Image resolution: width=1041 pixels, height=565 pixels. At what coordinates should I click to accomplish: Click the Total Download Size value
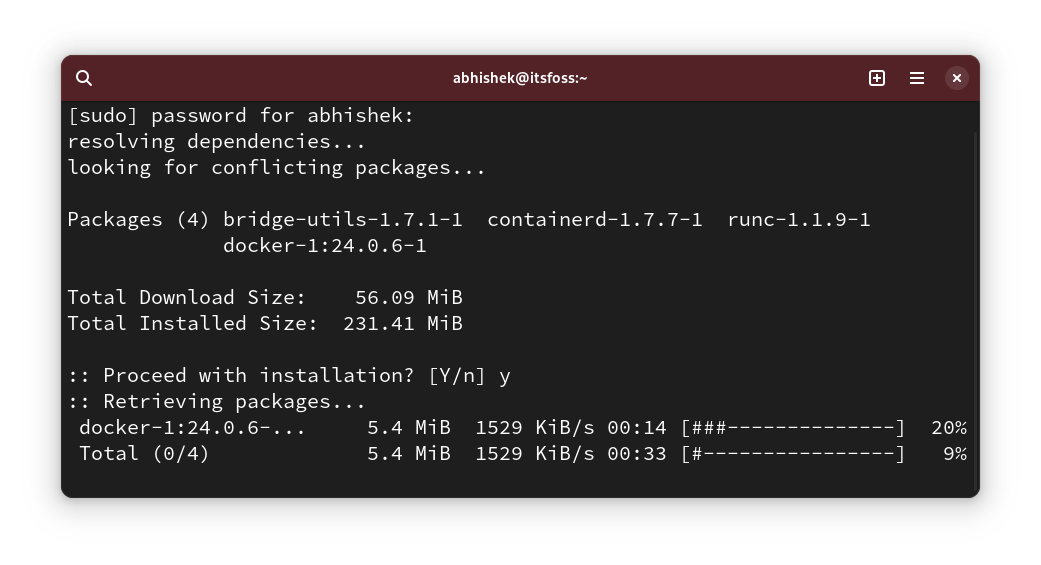click(408, 298)
